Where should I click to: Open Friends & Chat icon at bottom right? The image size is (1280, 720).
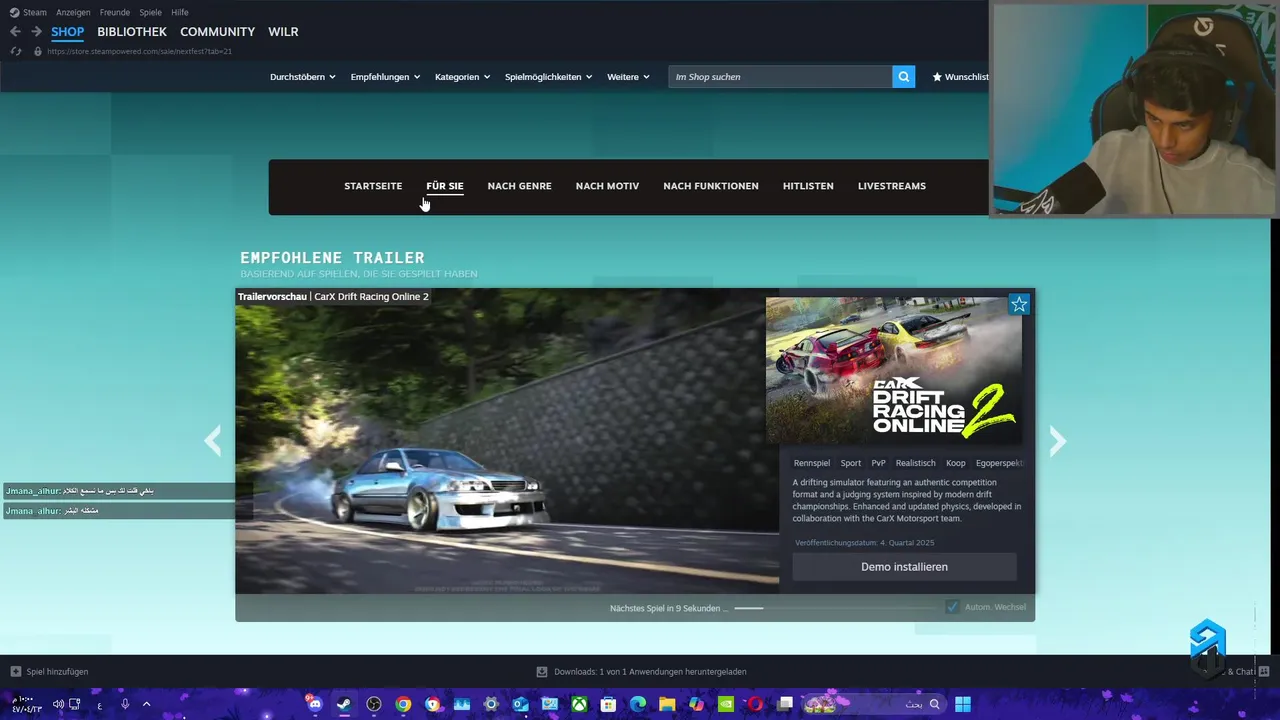(x=1264, y=672)
